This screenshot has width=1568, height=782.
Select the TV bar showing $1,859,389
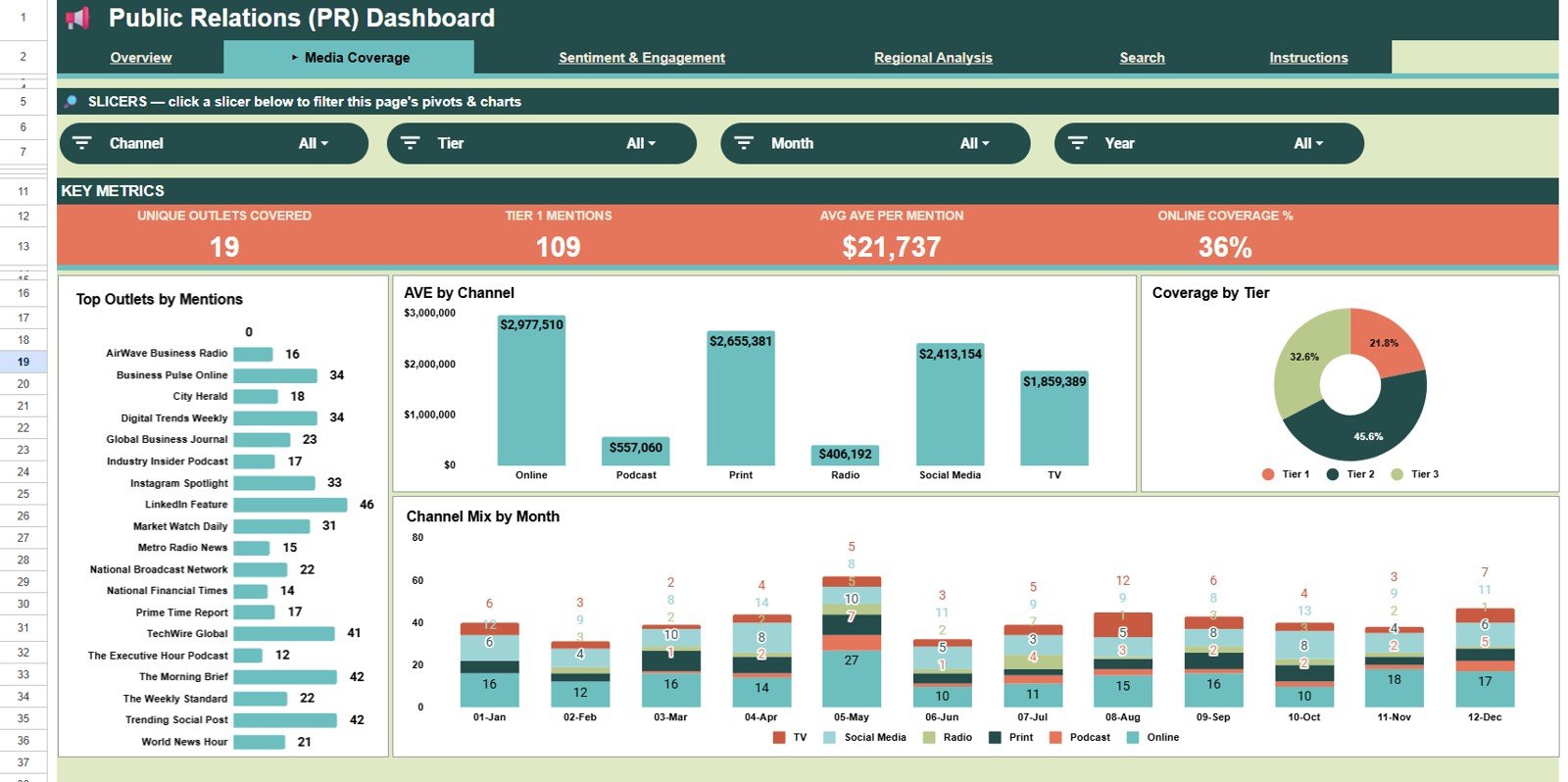1054,418
